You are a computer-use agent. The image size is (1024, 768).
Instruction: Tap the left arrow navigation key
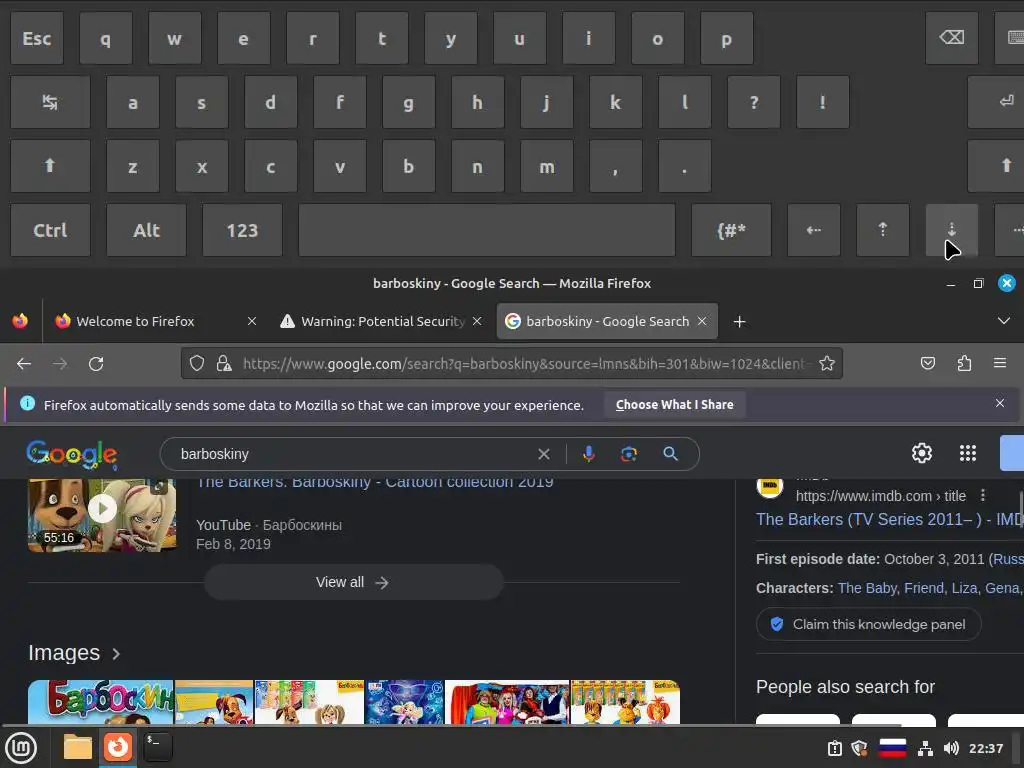pos(814,230)
